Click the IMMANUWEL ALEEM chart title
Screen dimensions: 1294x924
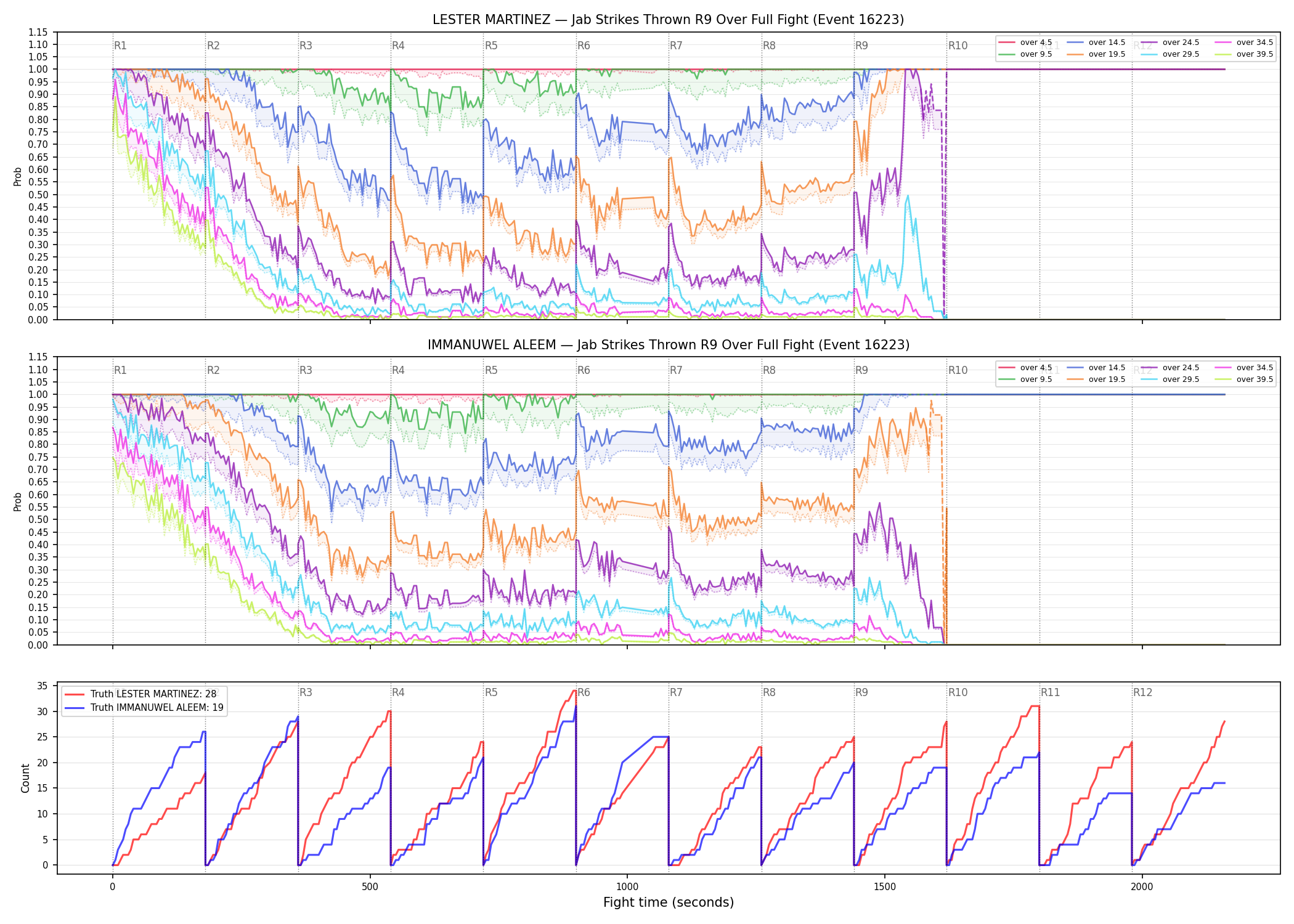[x=668, y=345]
